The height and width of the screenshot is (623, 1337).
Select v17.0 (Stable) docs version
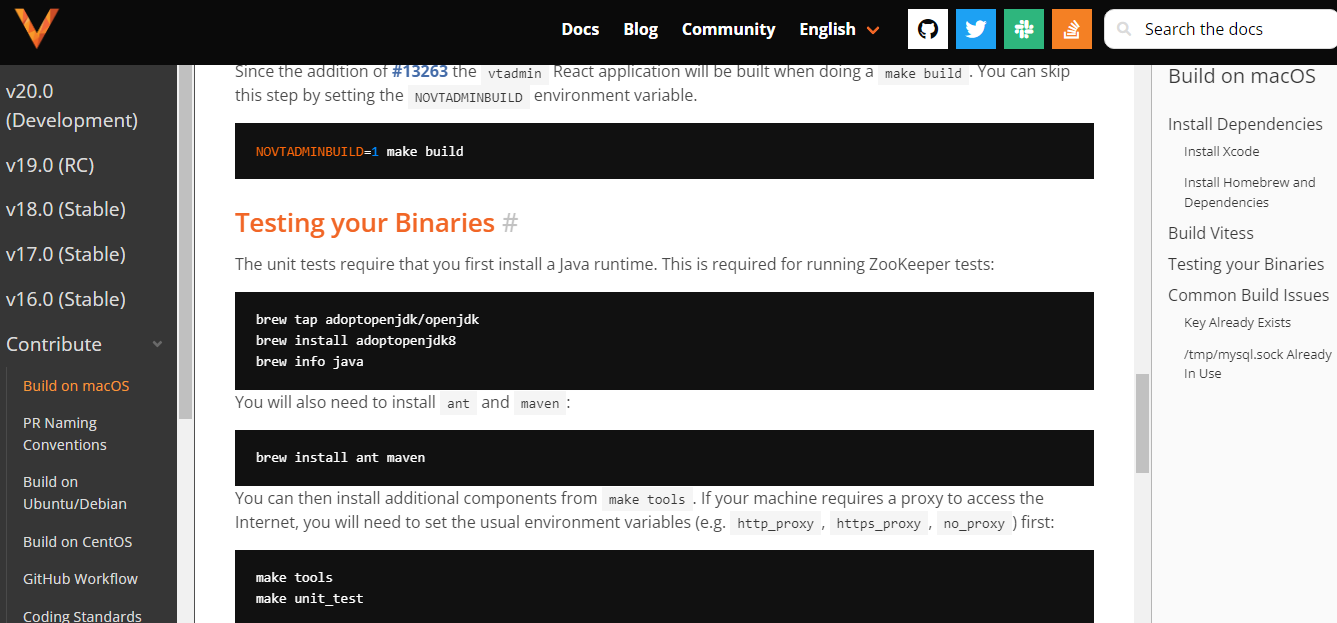(x=66, y=254)
